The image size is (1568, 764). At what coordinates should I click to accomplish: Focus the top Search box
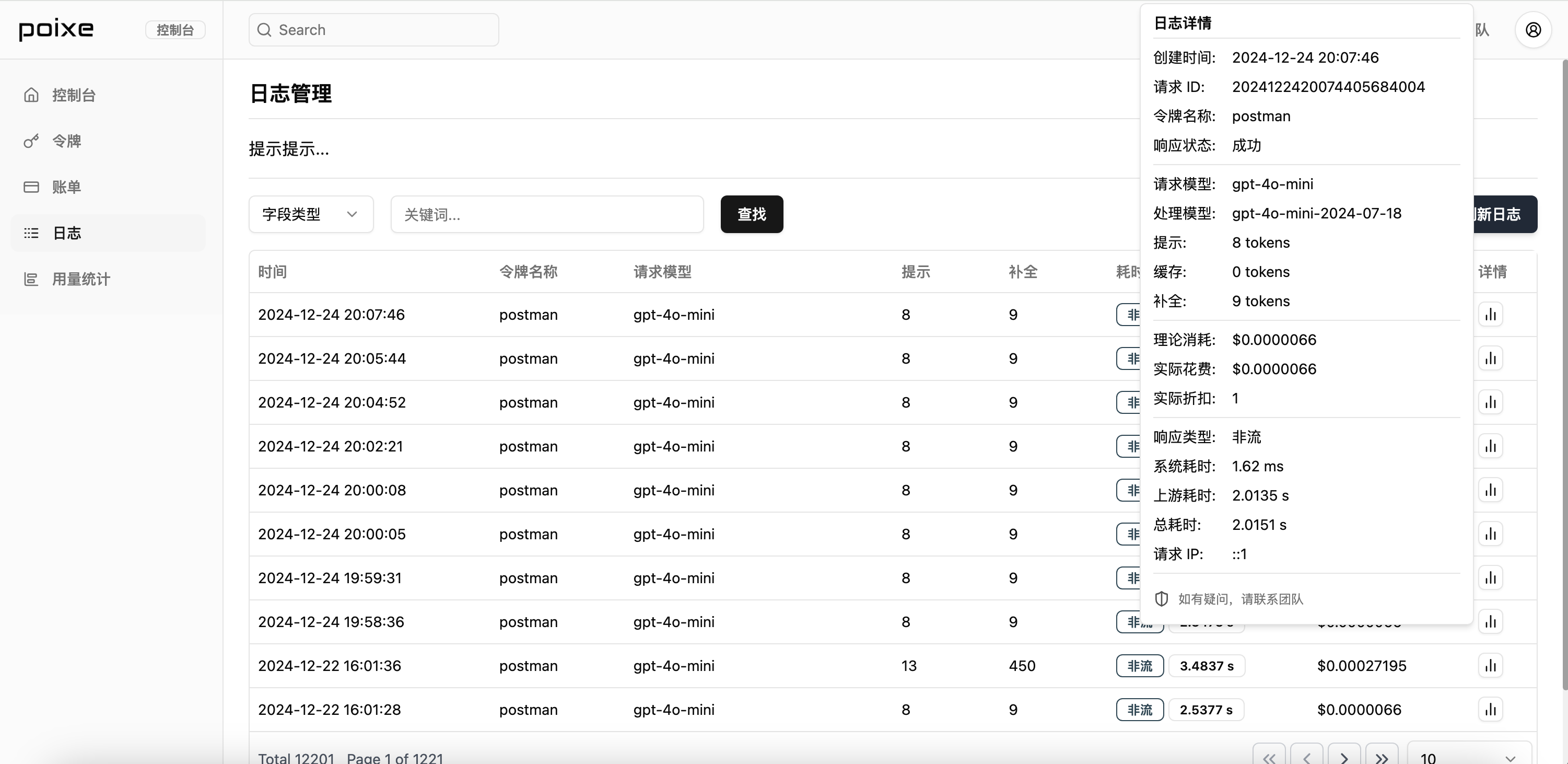[x=374, y=30]
